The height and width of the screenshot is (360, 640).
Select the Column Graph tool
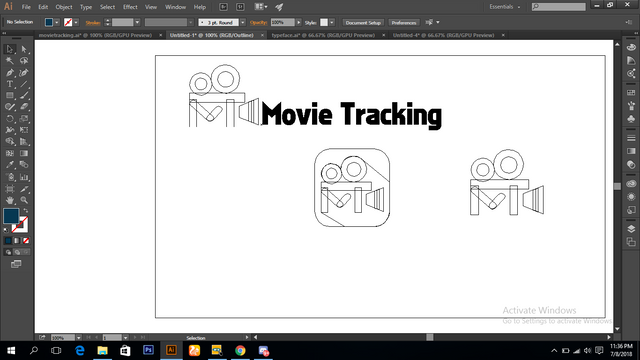24,177
